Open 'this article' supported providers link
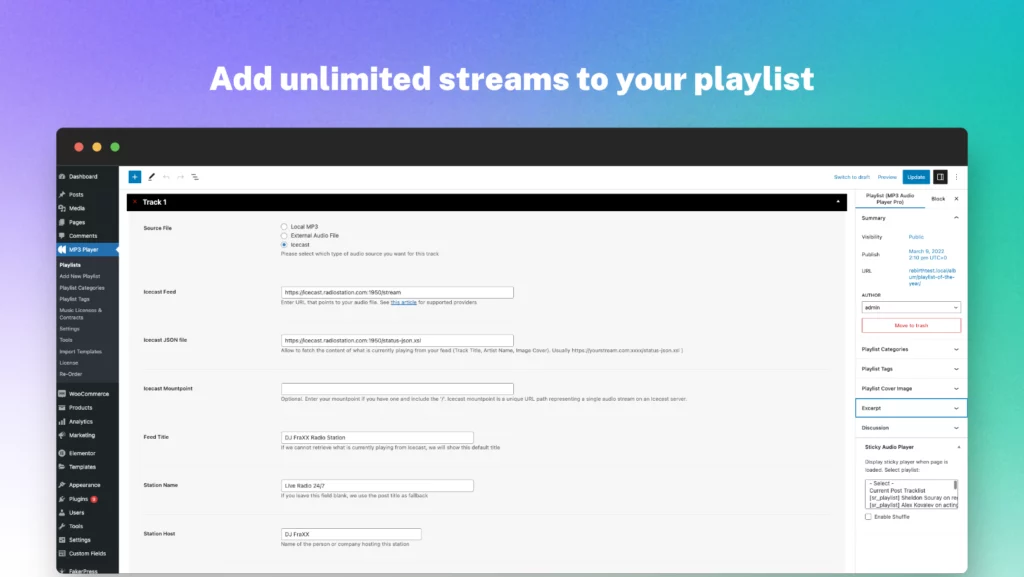This screenshot has height=577, width=1024. [404, 302]
